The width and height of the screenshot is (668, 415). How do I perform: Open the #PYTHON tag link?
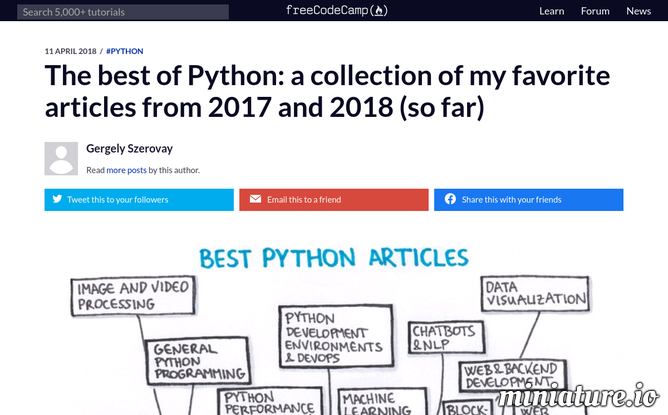pos(124,51)
